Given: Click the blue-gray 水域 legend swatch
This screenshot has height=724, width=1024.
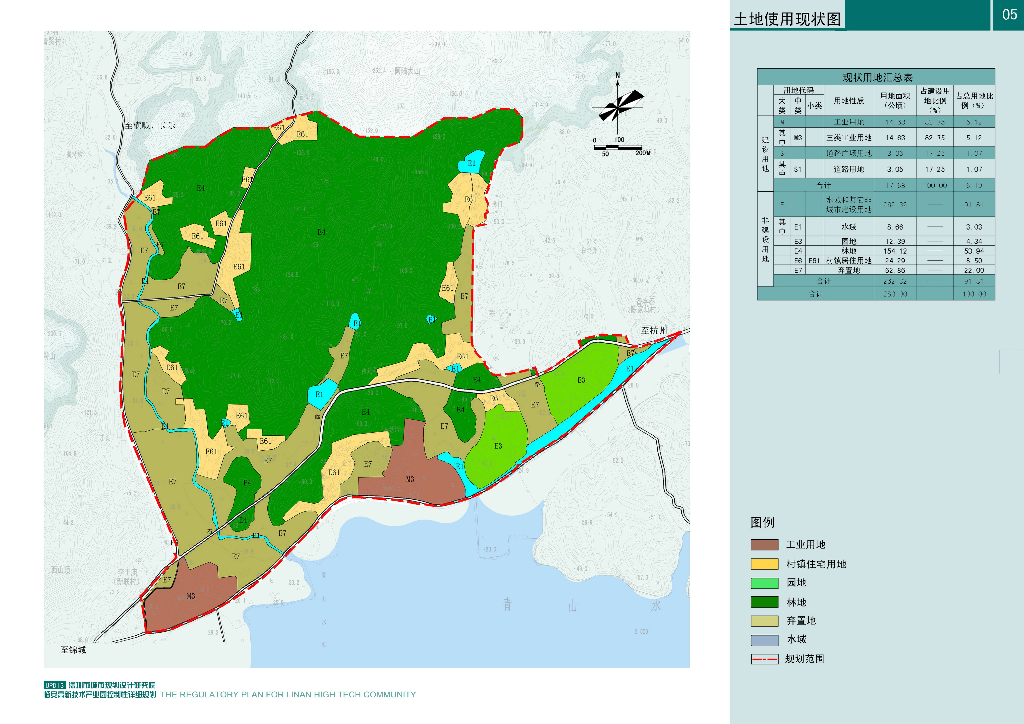Looking at the screenshot, I should tap(765, 640).
